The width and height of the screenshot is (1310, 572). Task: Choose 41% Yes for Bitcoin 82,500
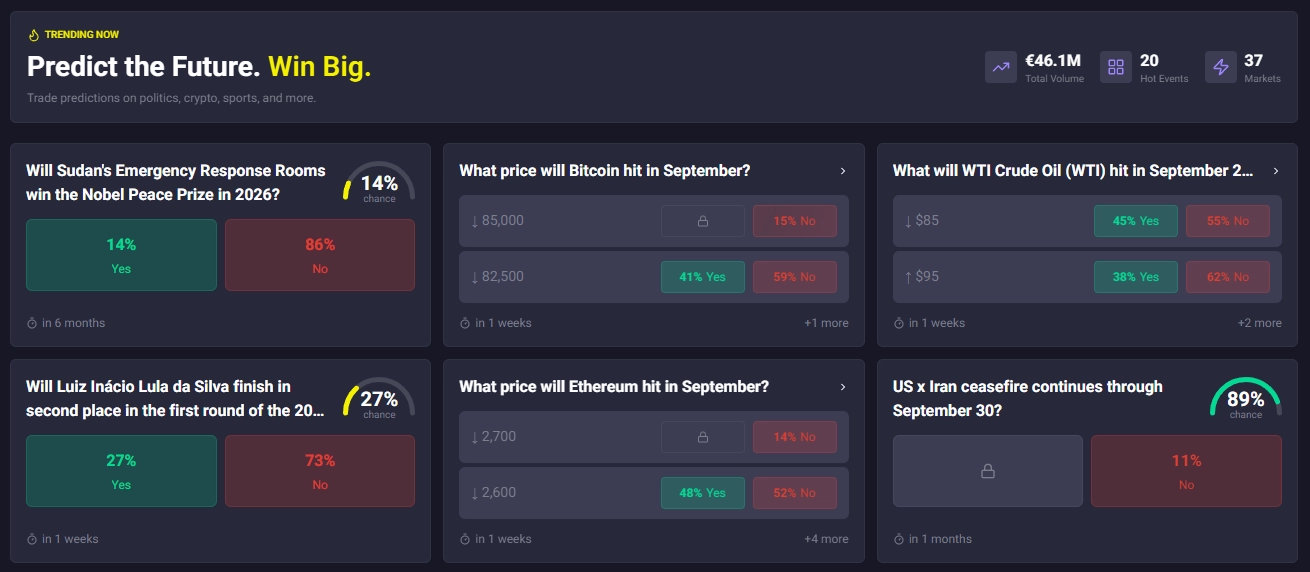[x=703, y=277]
